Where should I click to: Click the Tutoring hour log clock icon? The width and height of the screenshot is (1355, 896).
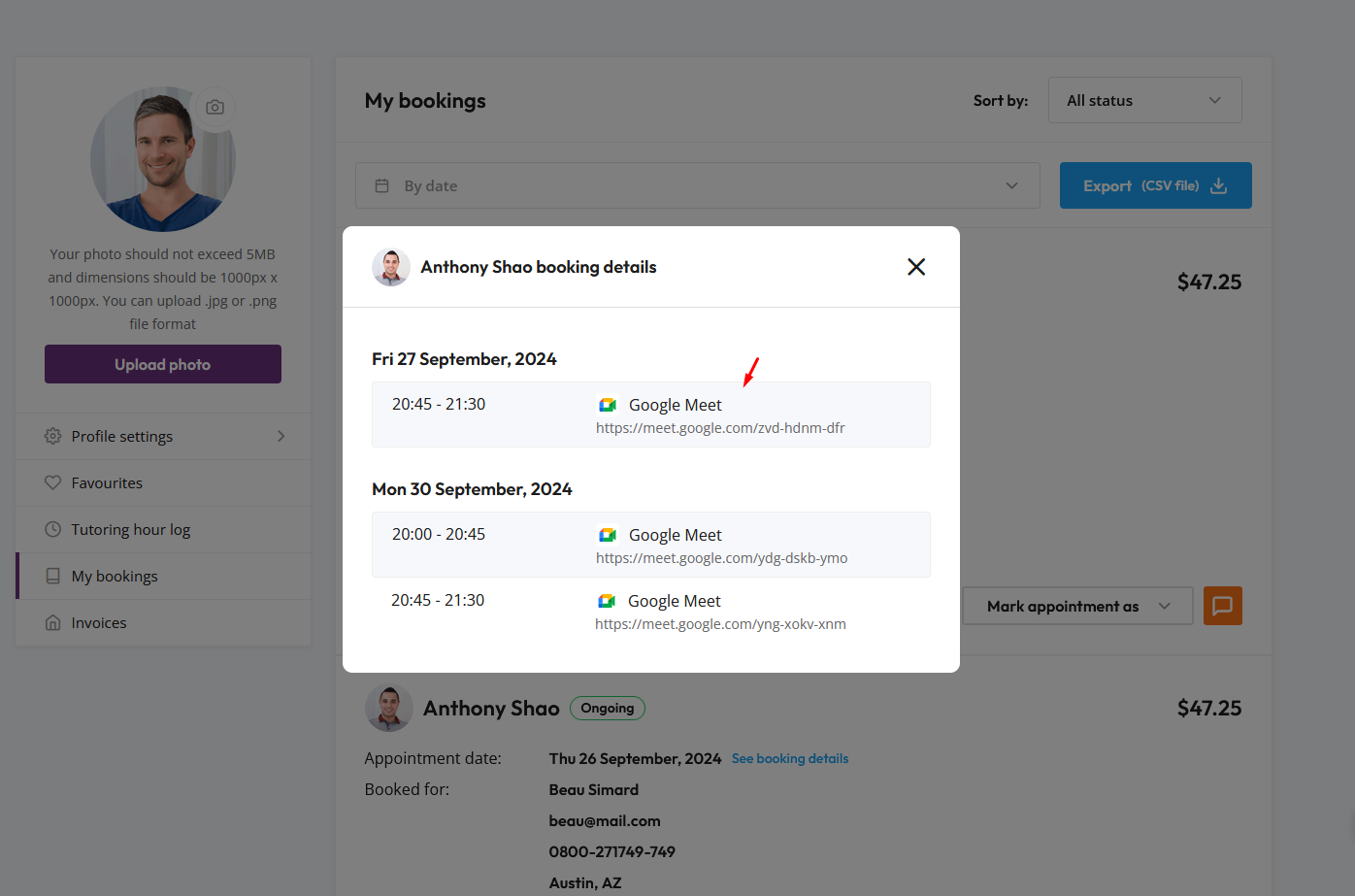[x=53, y=529]
